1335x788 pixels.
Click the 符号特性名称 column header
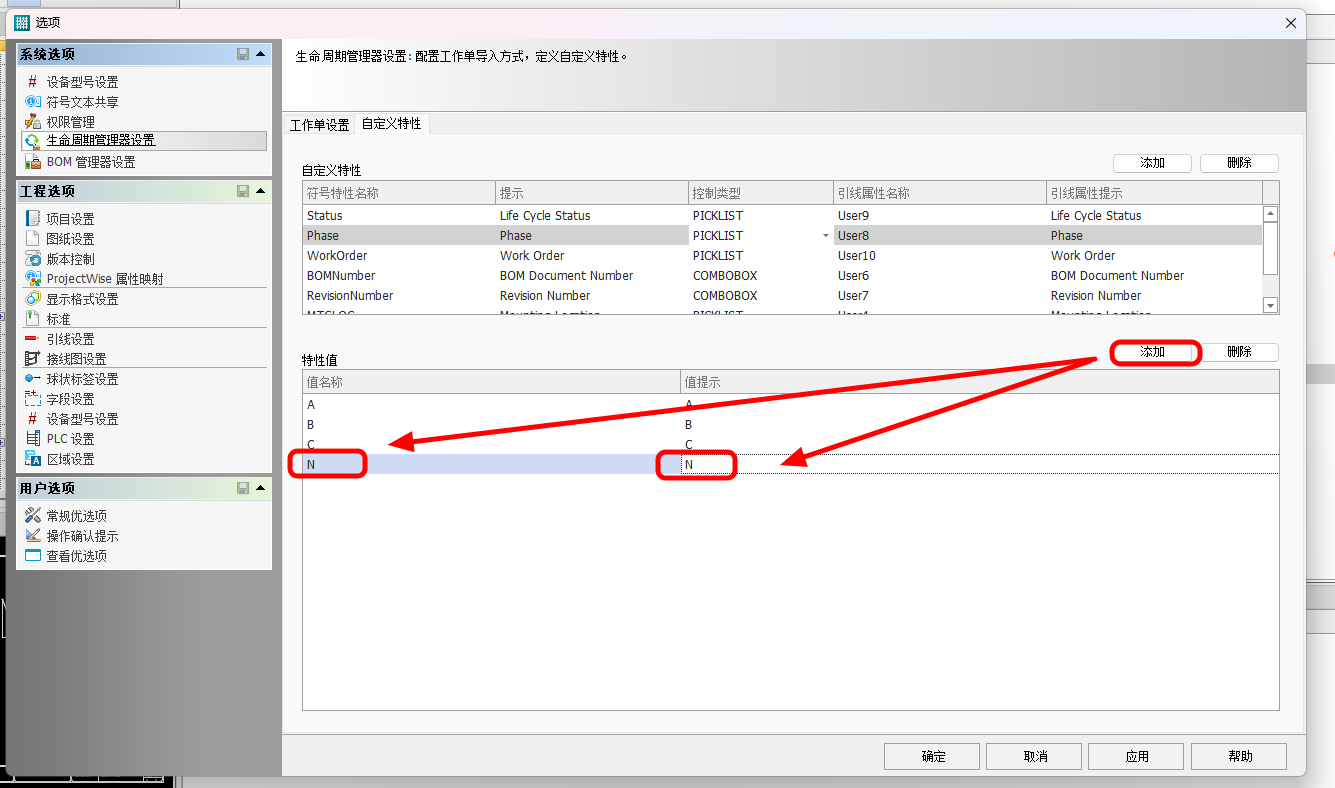(399, 193)
